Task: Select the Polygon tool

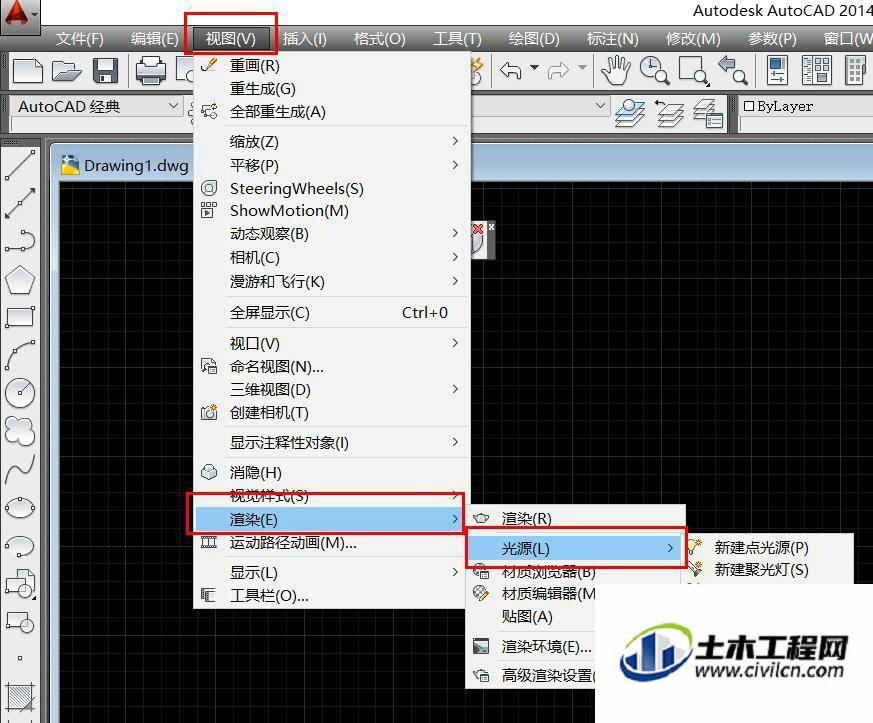Action: point(20,280)
